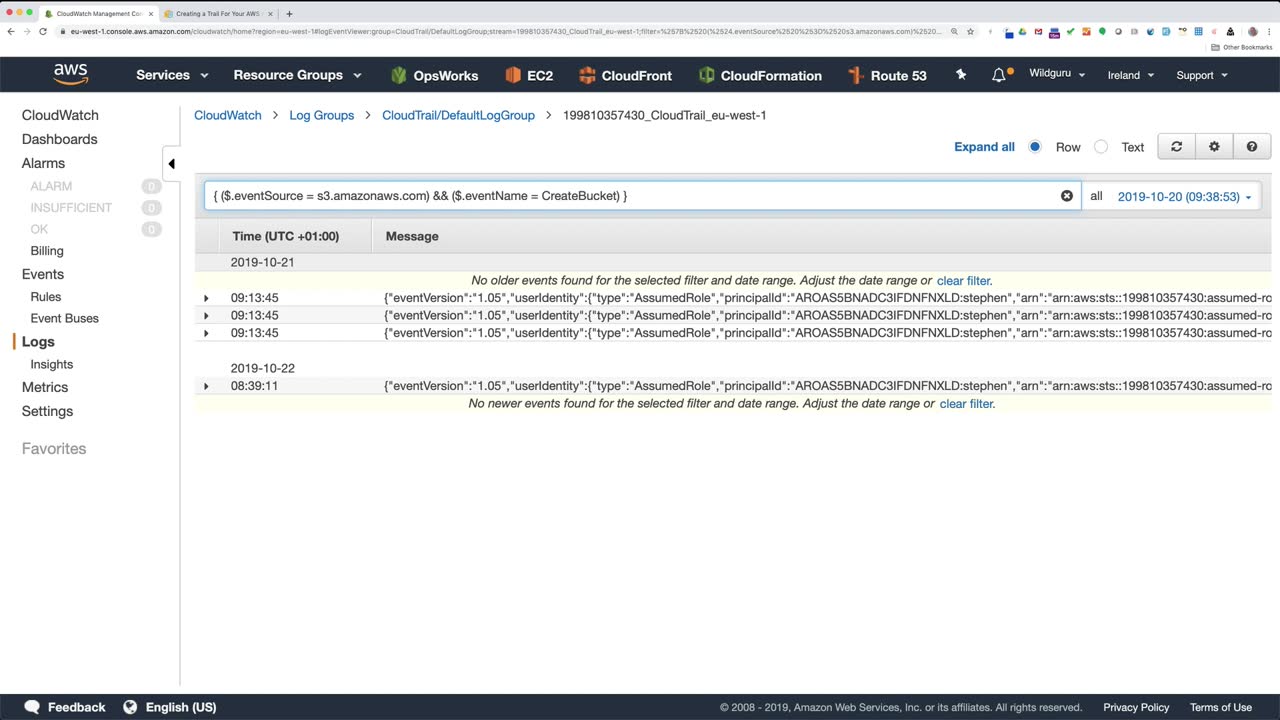This screenshot has height=720, width=1280.
Task: Open the Chrome profile avatar
Action: tap(1253, 31)
